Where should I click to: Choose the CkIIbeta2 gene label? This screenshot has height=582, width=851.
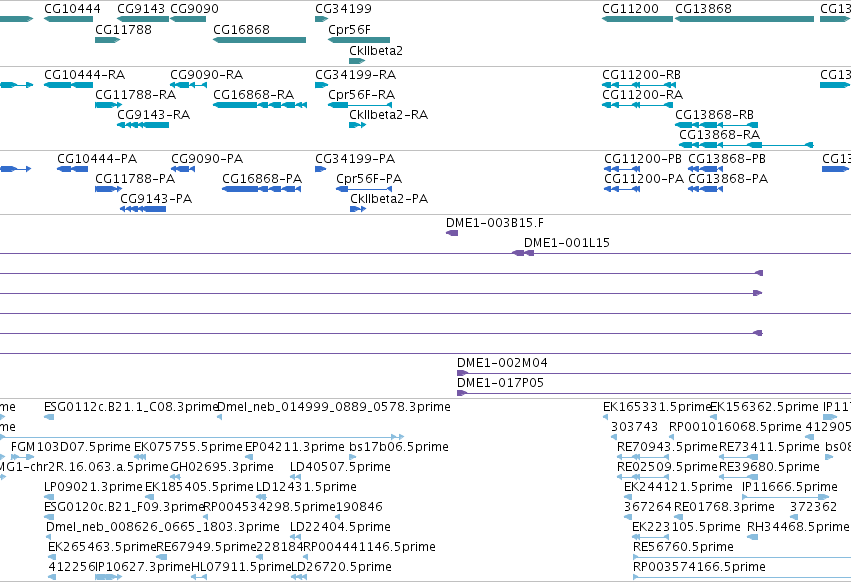point(376,50)
